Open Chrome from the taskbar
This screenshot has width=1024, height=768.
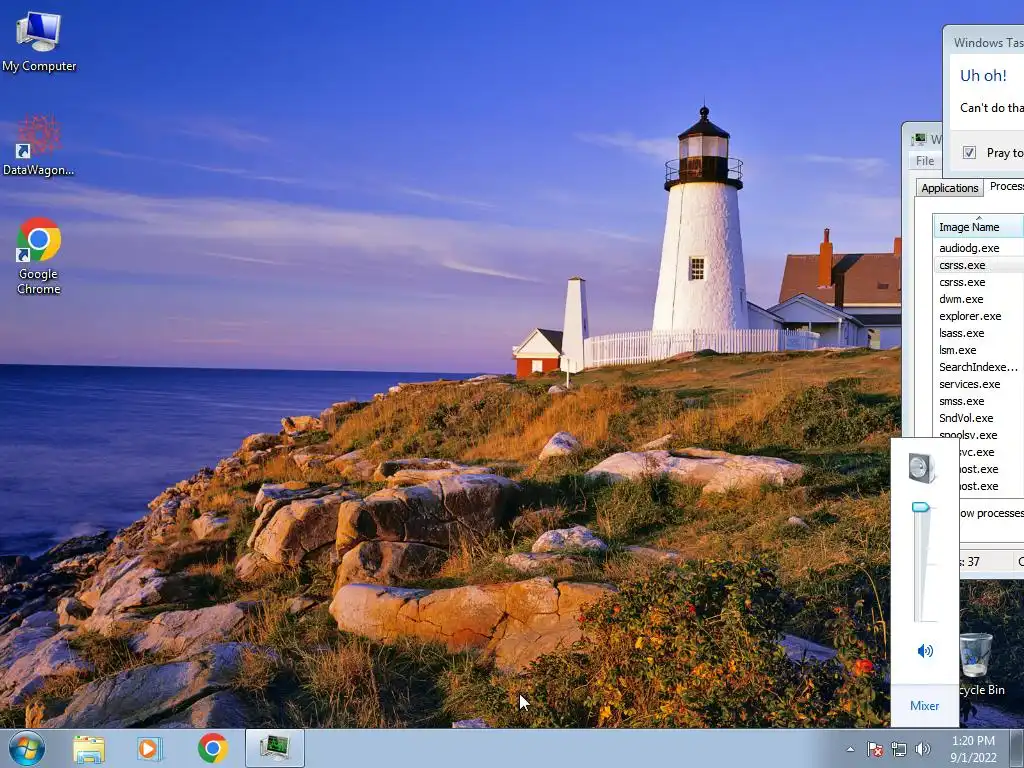(x=212, y=748)
